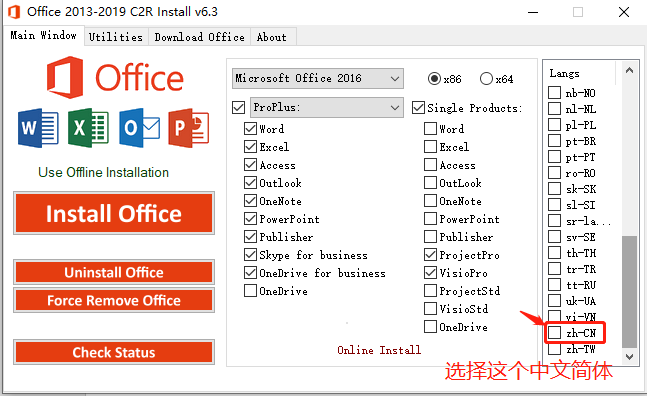Uncheck Skype for business checkbox
The width and height of the screenshot is (647, 396).
tap(250, 255)
